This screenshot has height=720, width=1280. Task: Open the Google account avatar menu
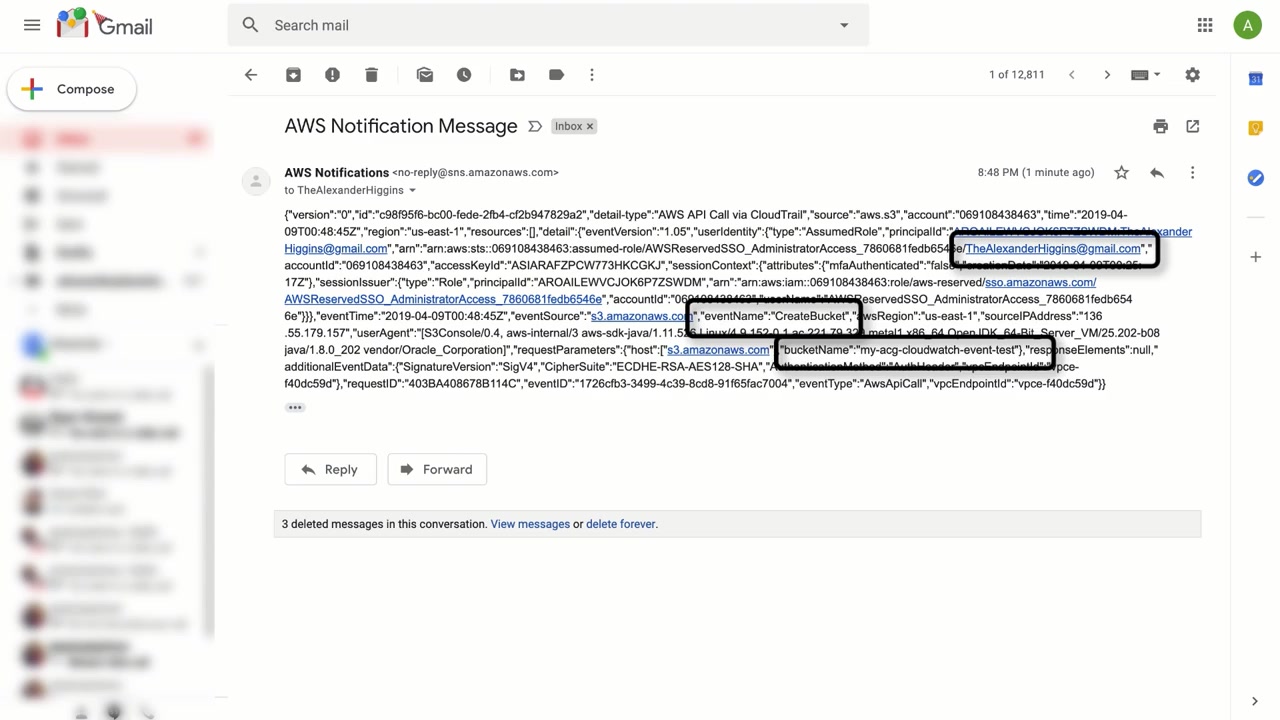point(1247,25)
